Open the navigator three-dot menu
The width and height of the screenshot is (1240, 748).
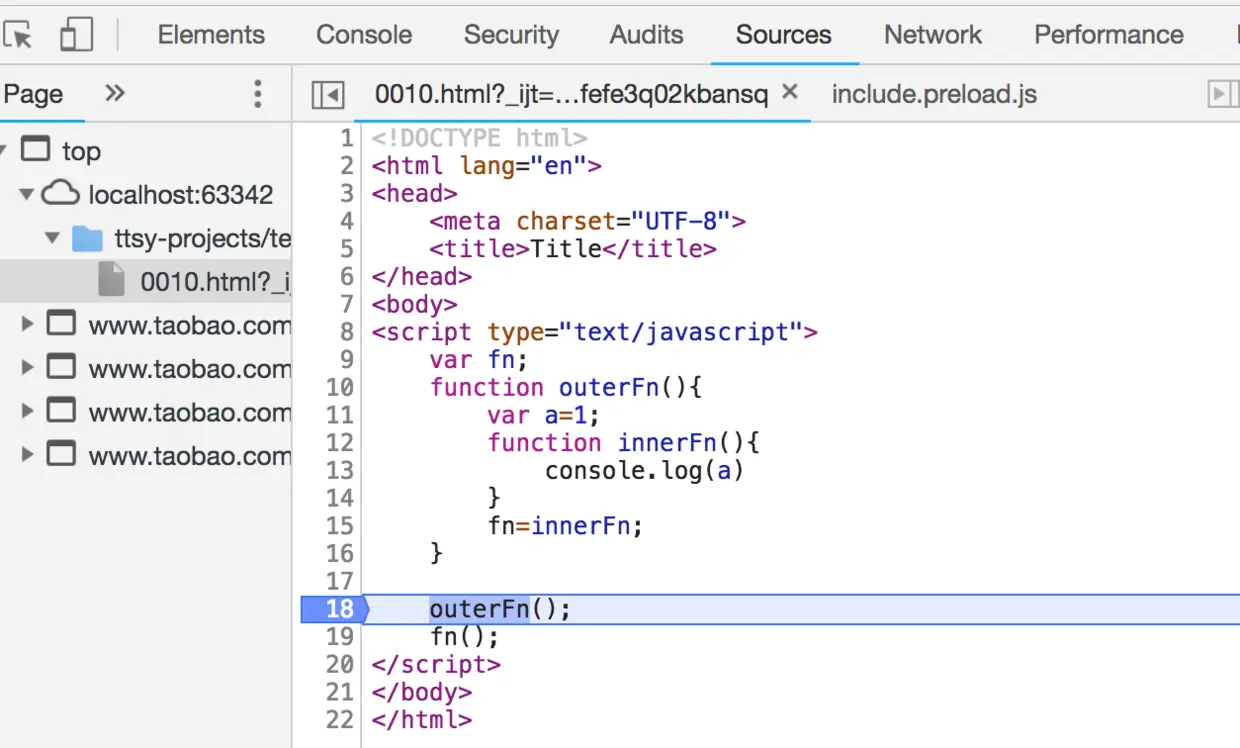[x=258, y=94]
